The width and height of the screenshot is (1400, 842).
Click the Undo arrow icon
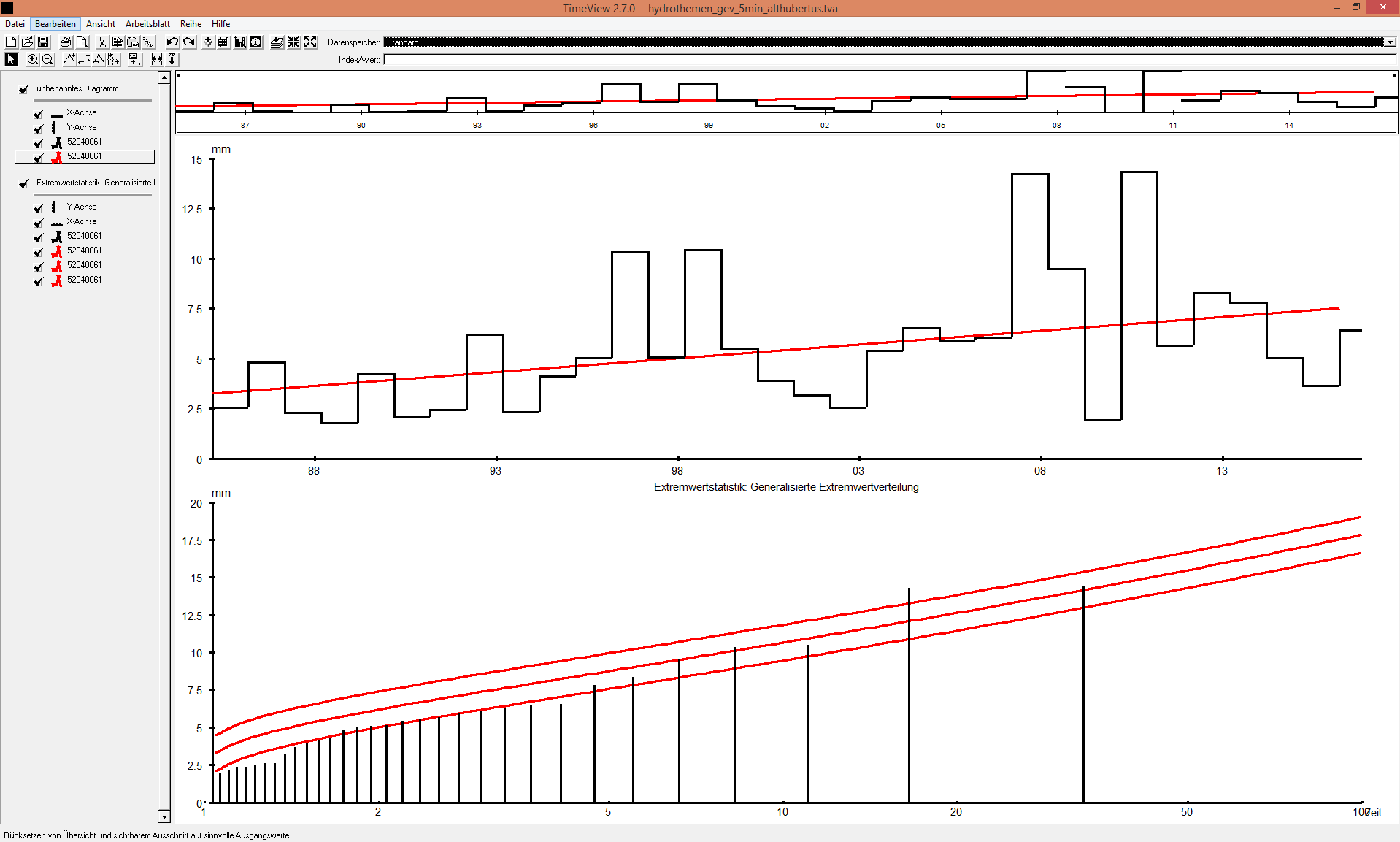(172, 42)
